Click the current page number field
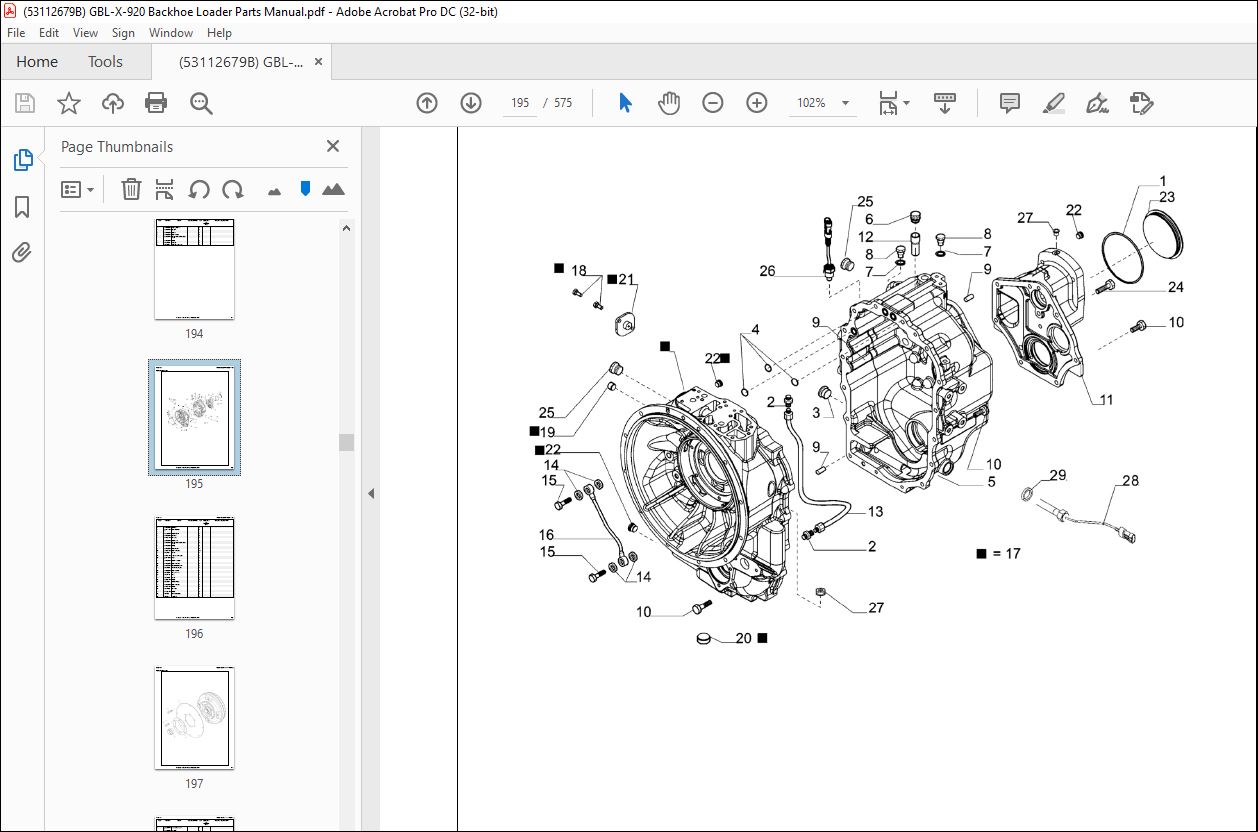This screenshot has height=832, width=1258. [519, 103]
